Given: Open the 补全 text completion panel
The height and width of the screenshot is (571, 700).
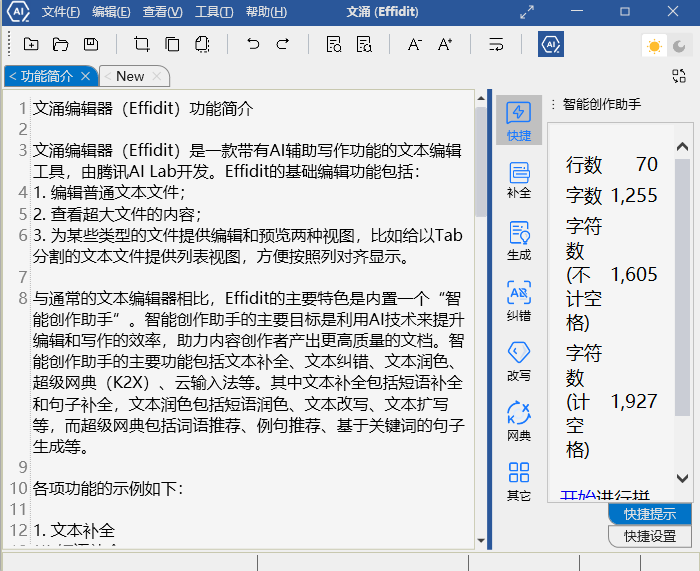Looking at the screenshot, I should 519,179.
